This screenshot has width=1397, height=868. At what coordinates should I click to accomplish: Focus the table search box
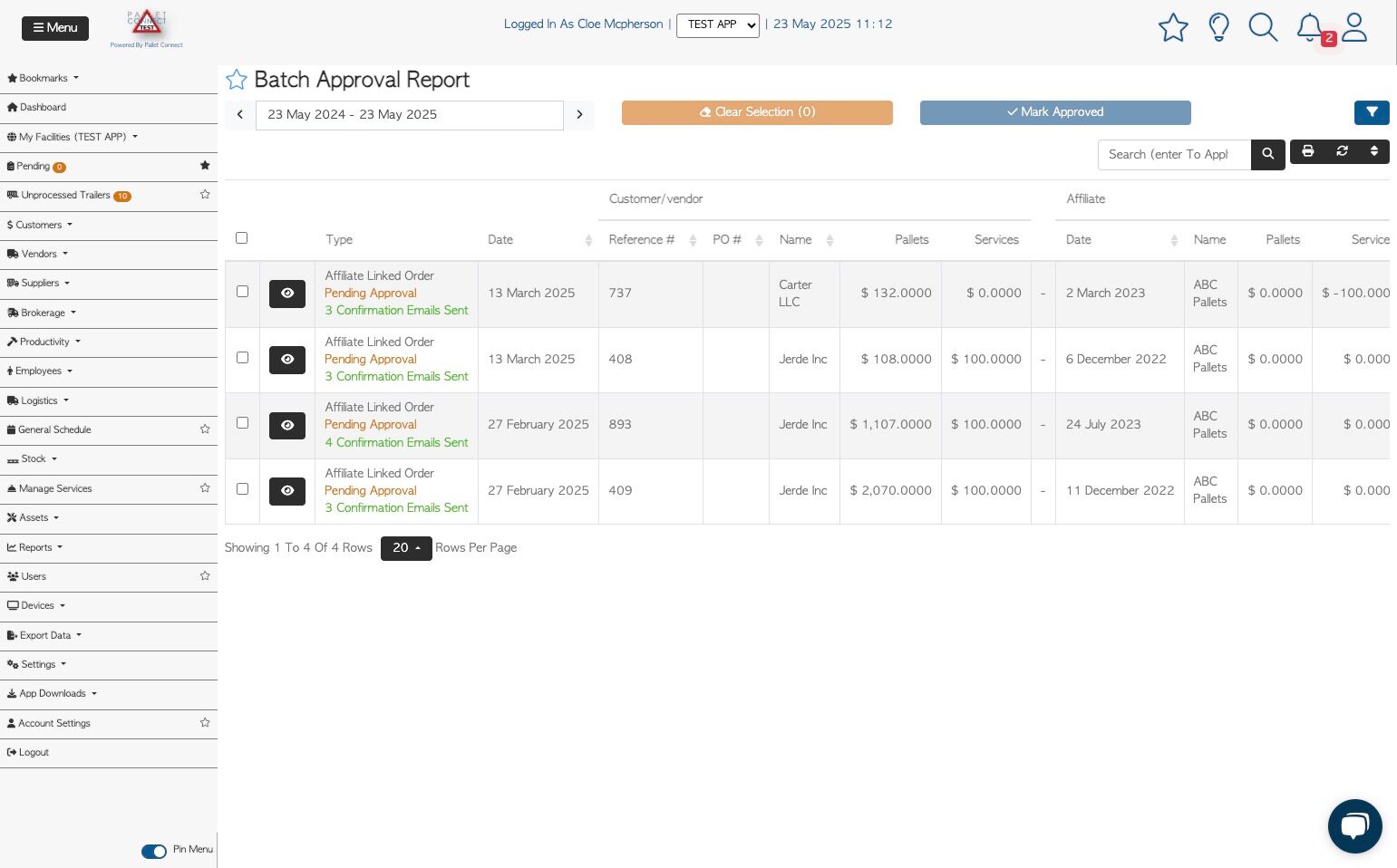pyautogui.click(x=1175, y=155)
